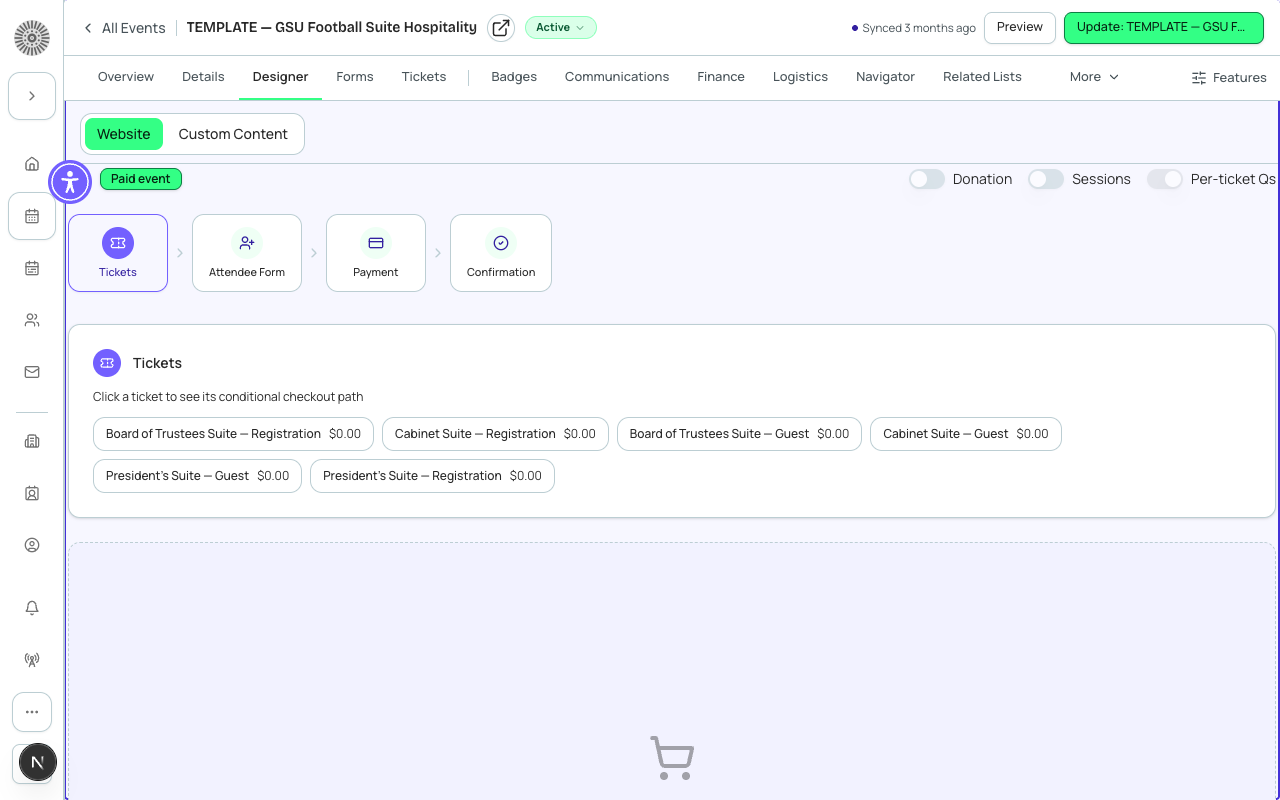Viewport: 1280px width, 800px height.
Task: Go to the Home icon in sidebar
Action: pos(32,164)
